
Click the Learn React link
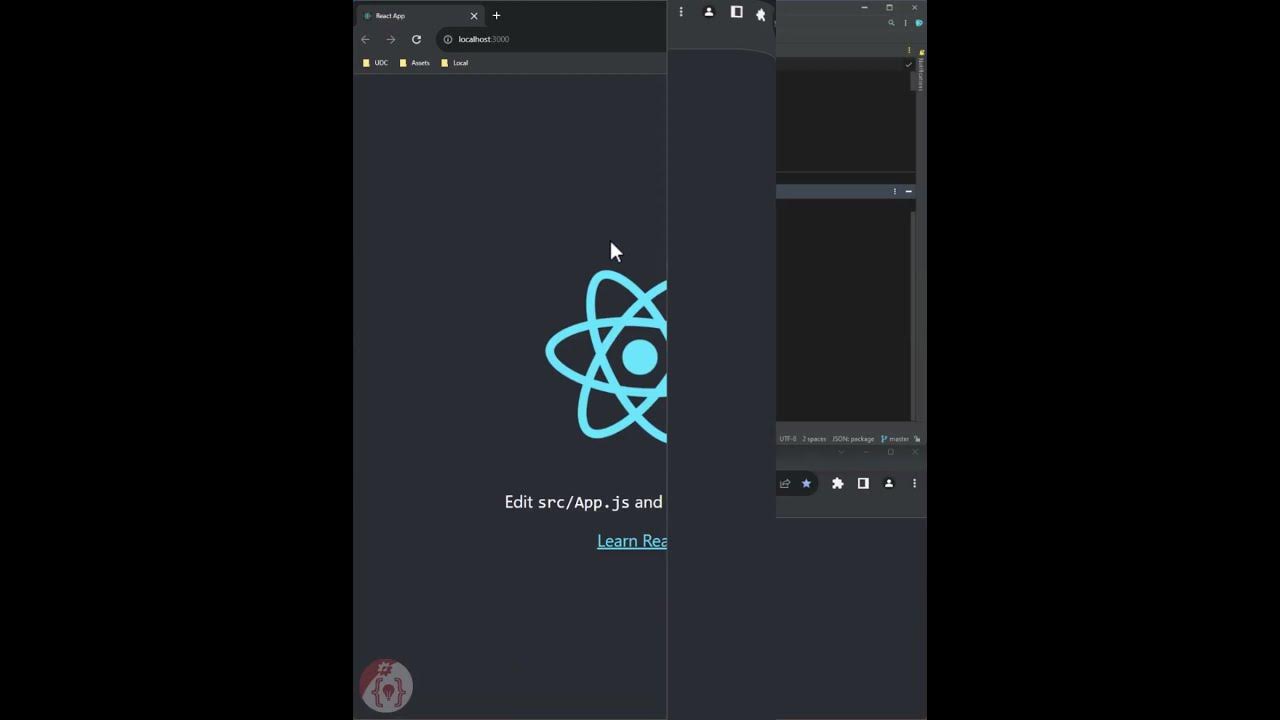pos(632,541)
